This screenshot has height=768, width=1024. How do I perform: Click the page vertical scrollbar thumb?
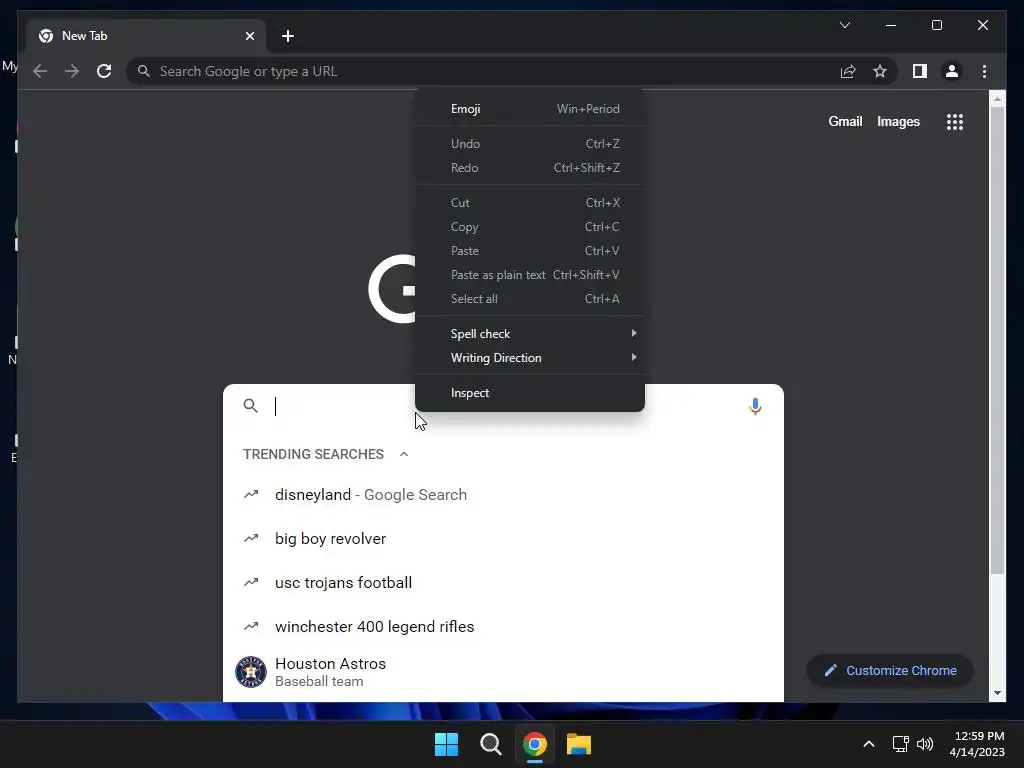pyautogui.click(x=997, y=341)
